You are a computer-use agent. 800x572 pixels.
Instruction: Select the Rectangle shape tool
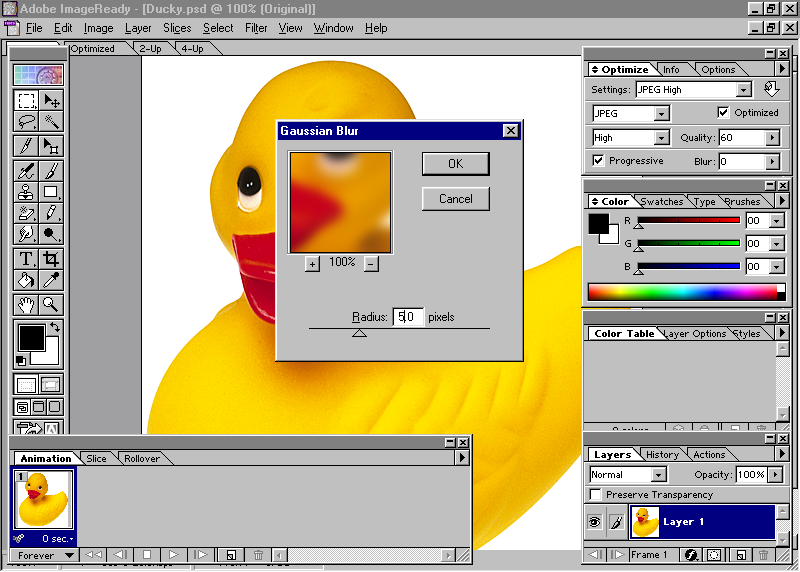click(x=51, y=192)
